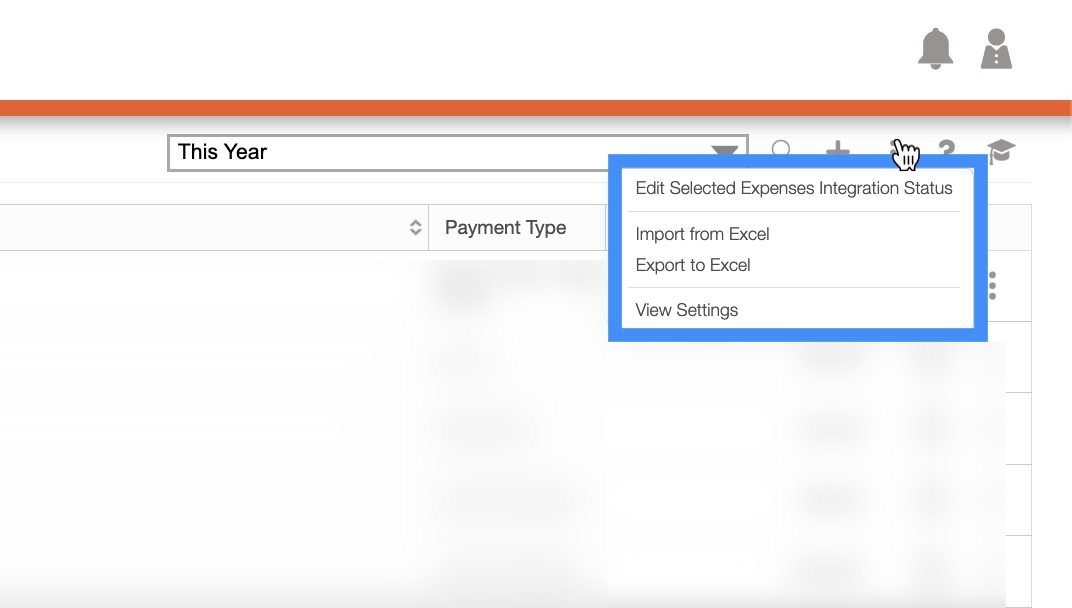Click the more actions icon under cursor
1072x608 pixels.
click(x=896, y=150)
